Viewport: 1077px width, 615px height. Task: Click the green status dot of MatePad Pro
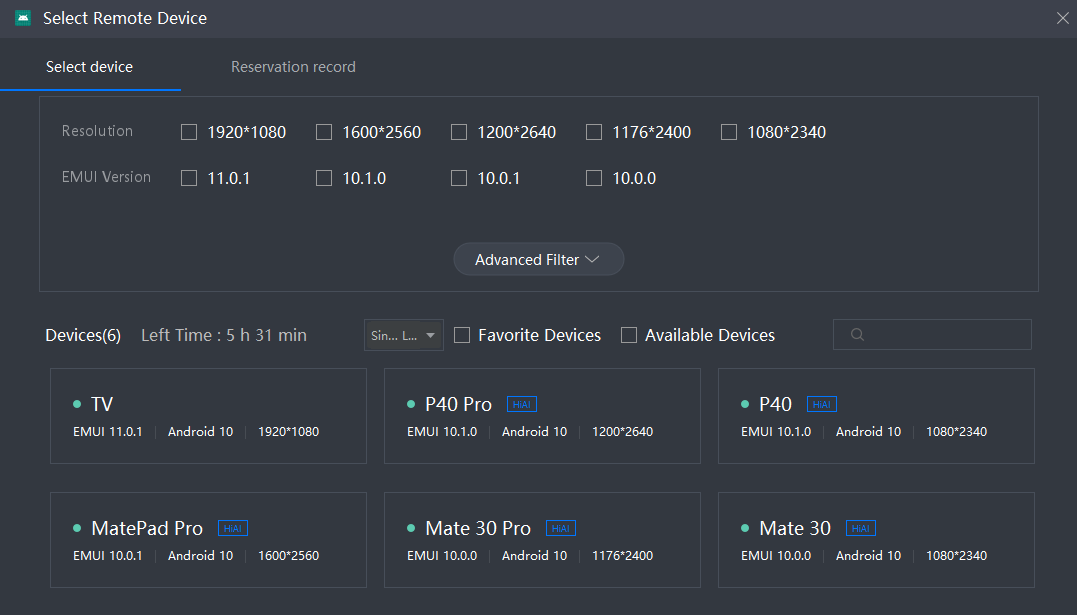pyautogui.click(x=77, y=528)
